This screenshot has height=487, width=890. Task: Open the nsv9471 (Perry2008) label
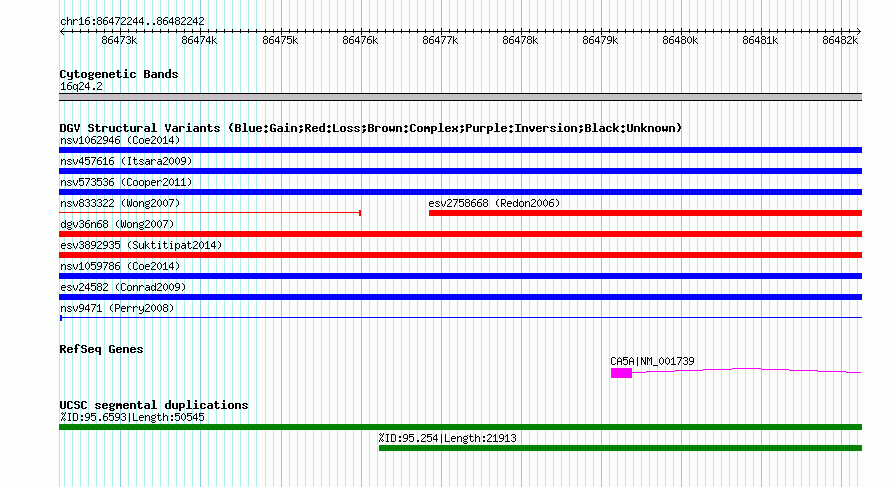[x=117, y=308]
